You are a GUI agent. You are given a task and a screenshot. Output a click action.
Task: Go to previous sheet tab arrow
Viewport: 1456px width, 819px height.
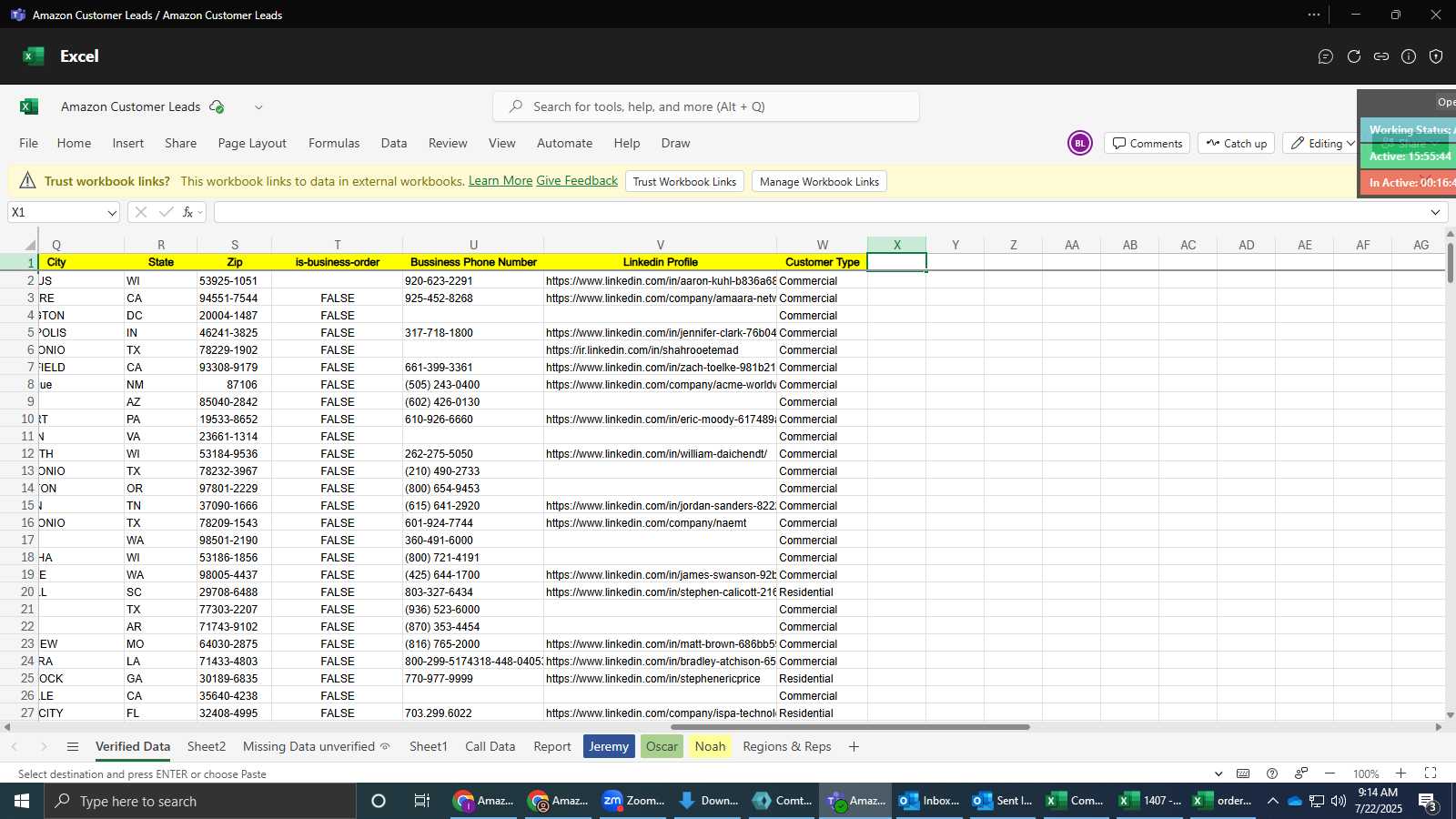coord(15,747)
